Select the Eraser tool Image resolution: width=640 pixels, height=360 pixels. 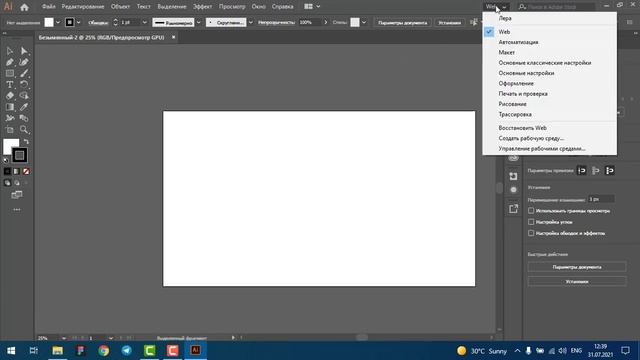(10, 96)
